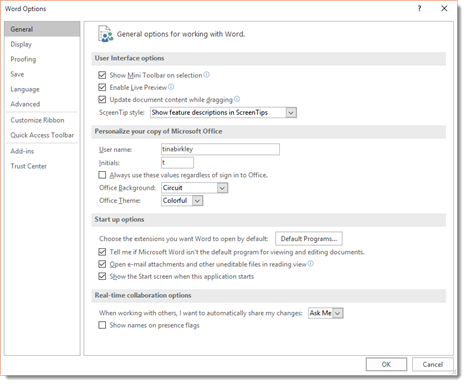466x384 pixels.
Task: Go to the Save category
Action: pos(42,74)
